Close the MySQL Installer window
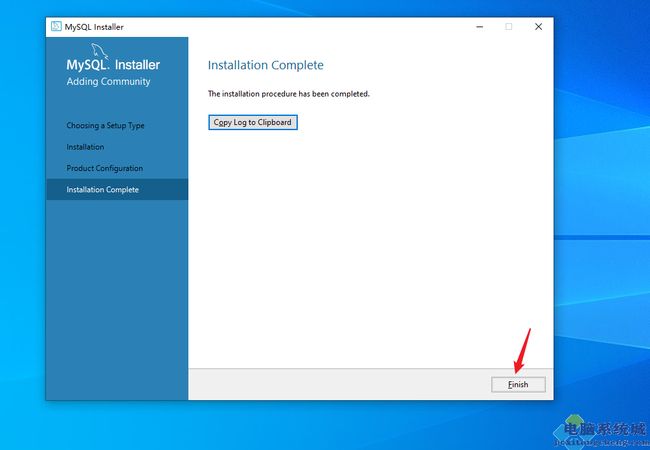 pos(538,27)
